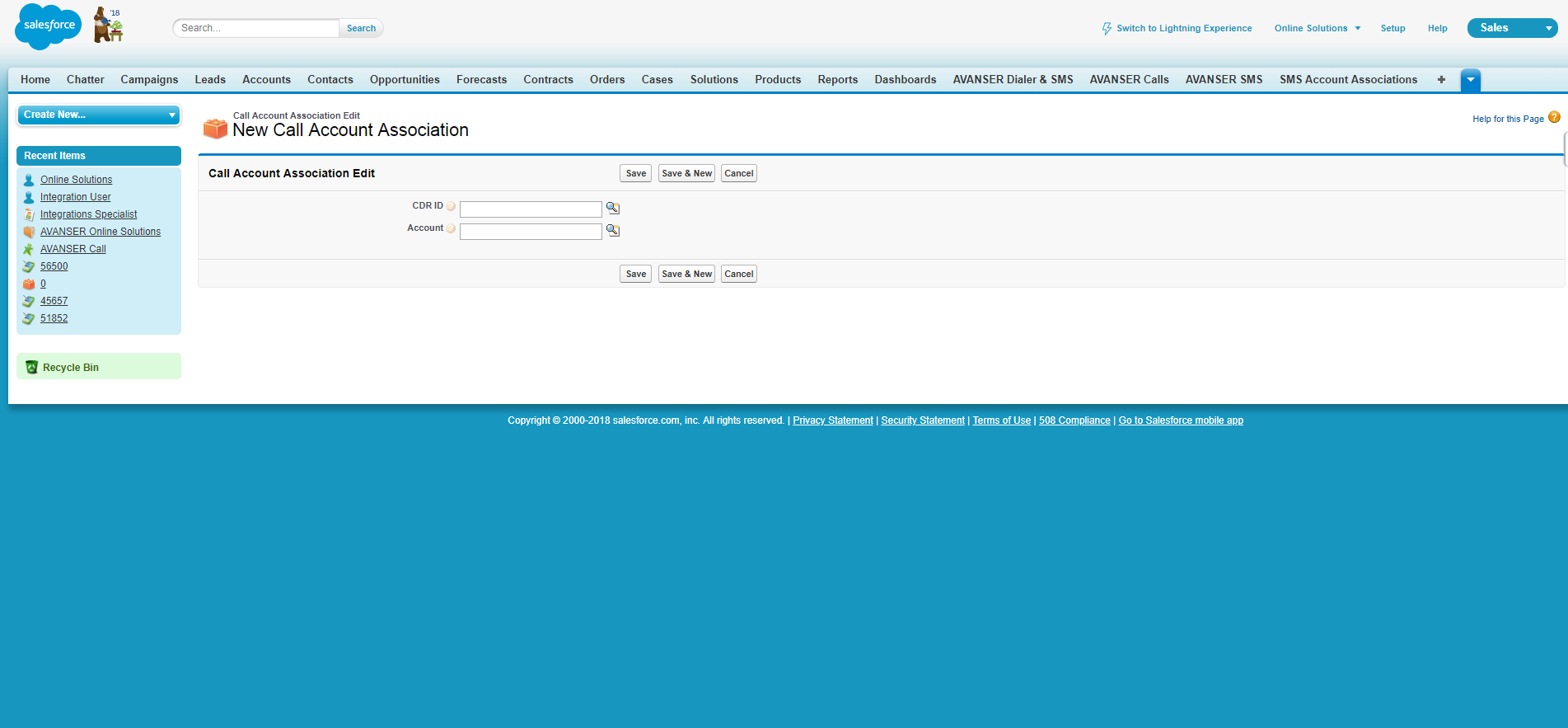Open the AVANSER Dialer & SMS tab
Viewport: 1568px width, 728px height.
pos(1013,80)
